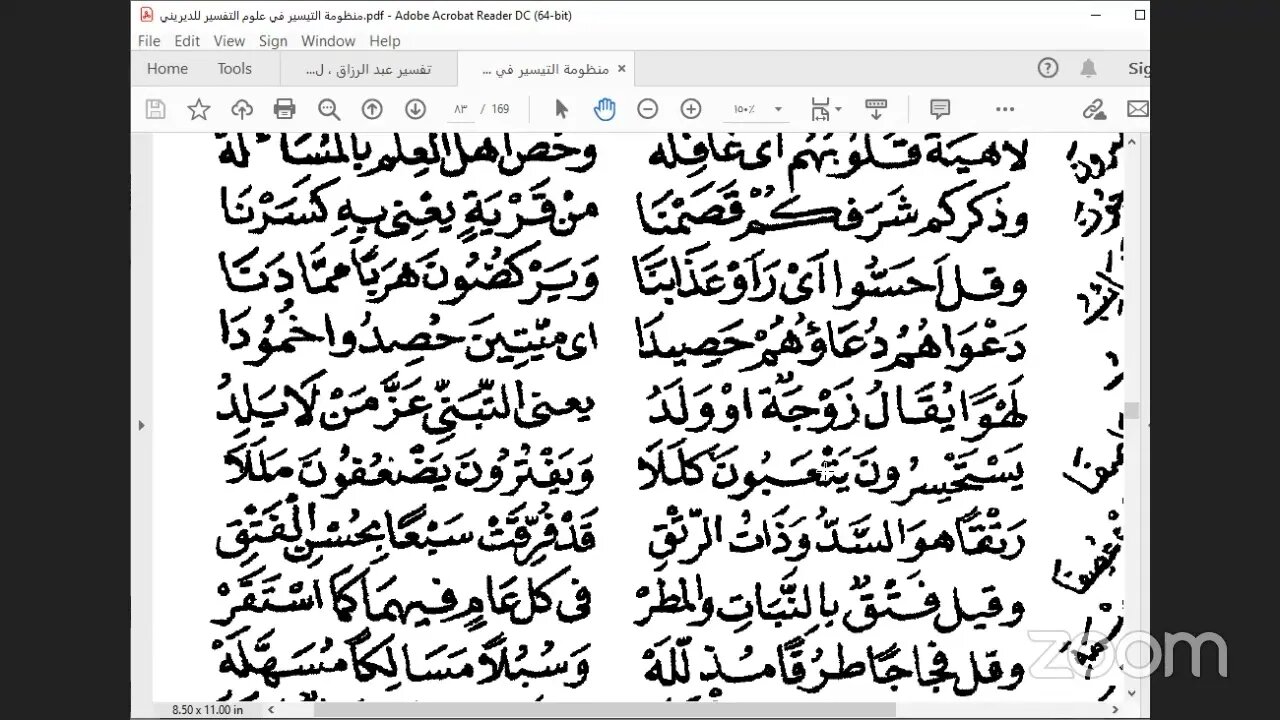Screen dimensions: 1280x720
Task: Open the File menu
Action: point(149,41)
